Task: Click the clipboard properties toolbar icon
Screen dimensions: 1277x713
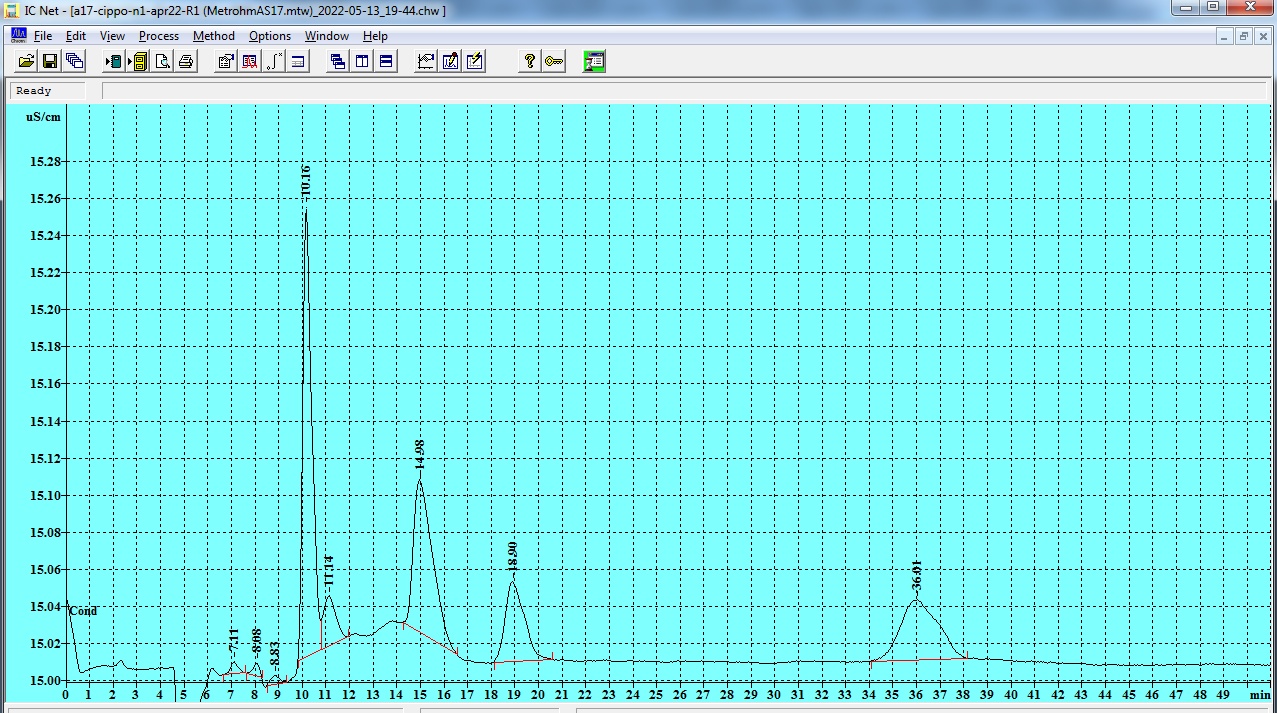Action: point(226,61)
